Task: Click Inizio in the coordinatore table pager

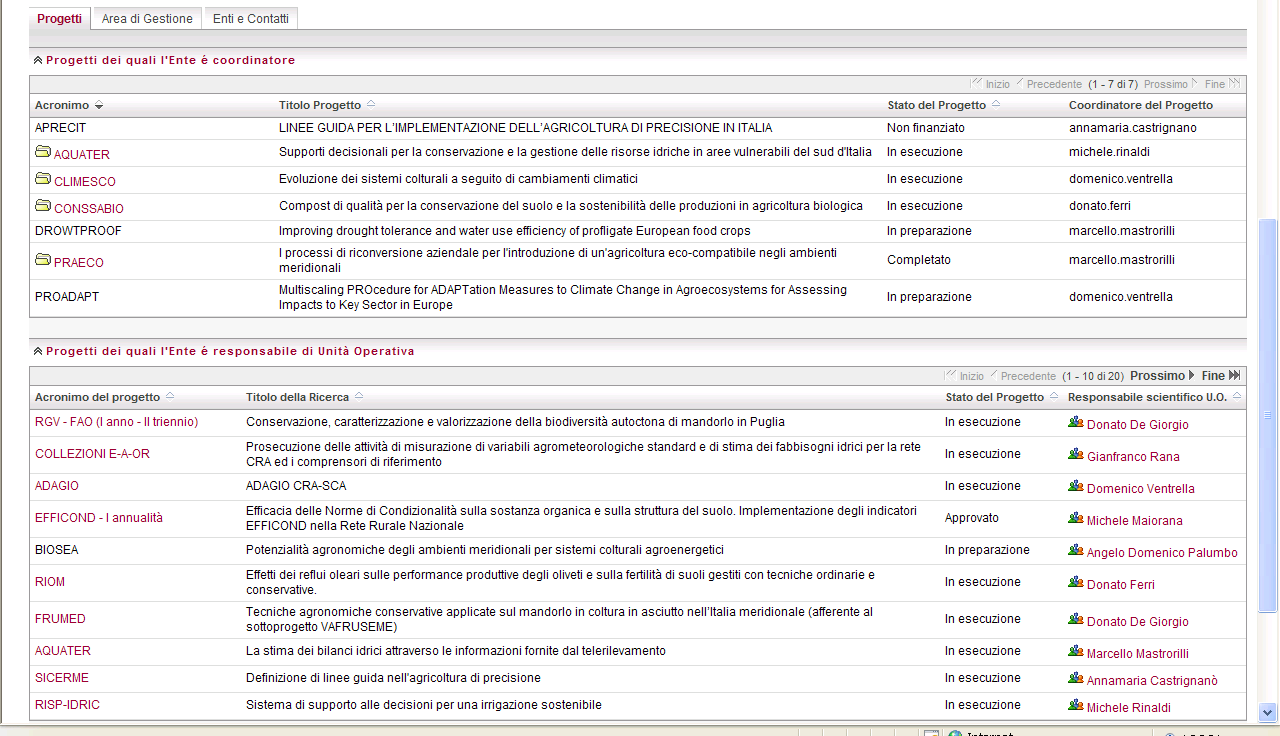Action: (990, 84)
